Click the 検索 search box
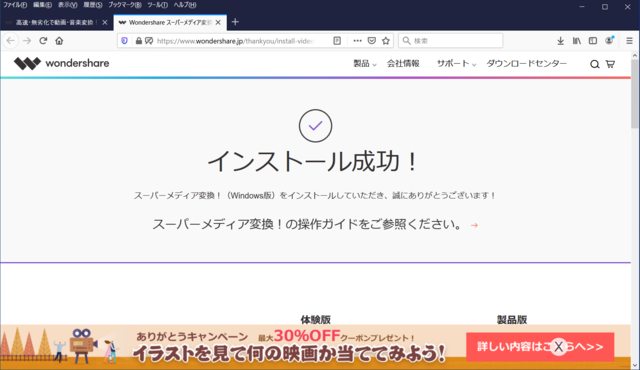This screenshot has height=370, width=640. coord(451,41)
